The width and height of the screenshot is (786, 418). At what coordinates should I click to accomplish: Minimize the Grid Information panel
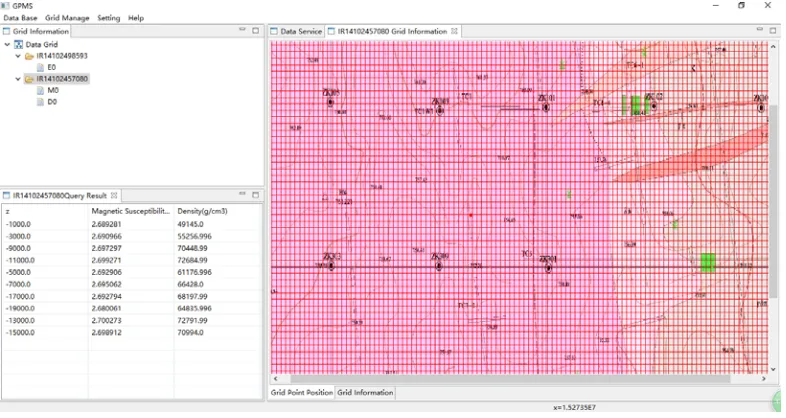(242, 30)
